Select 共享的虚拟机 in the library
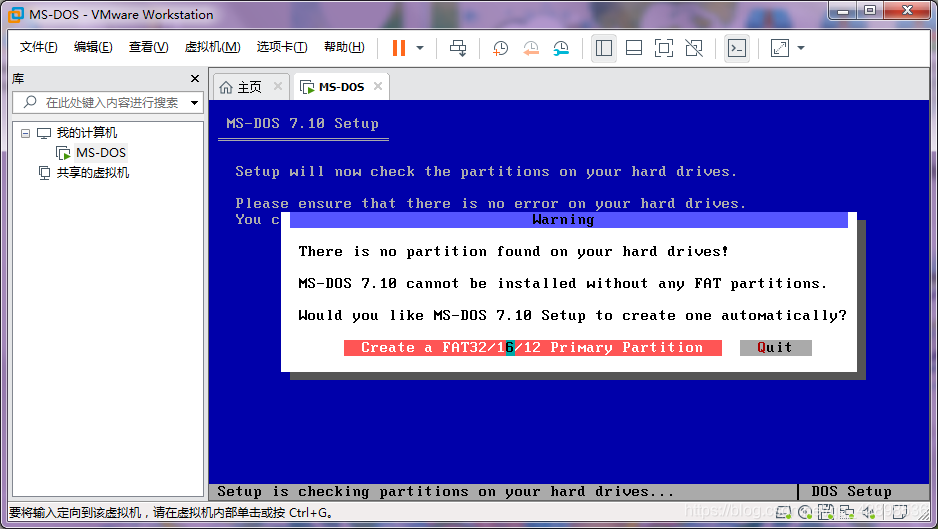 (92, 173)
